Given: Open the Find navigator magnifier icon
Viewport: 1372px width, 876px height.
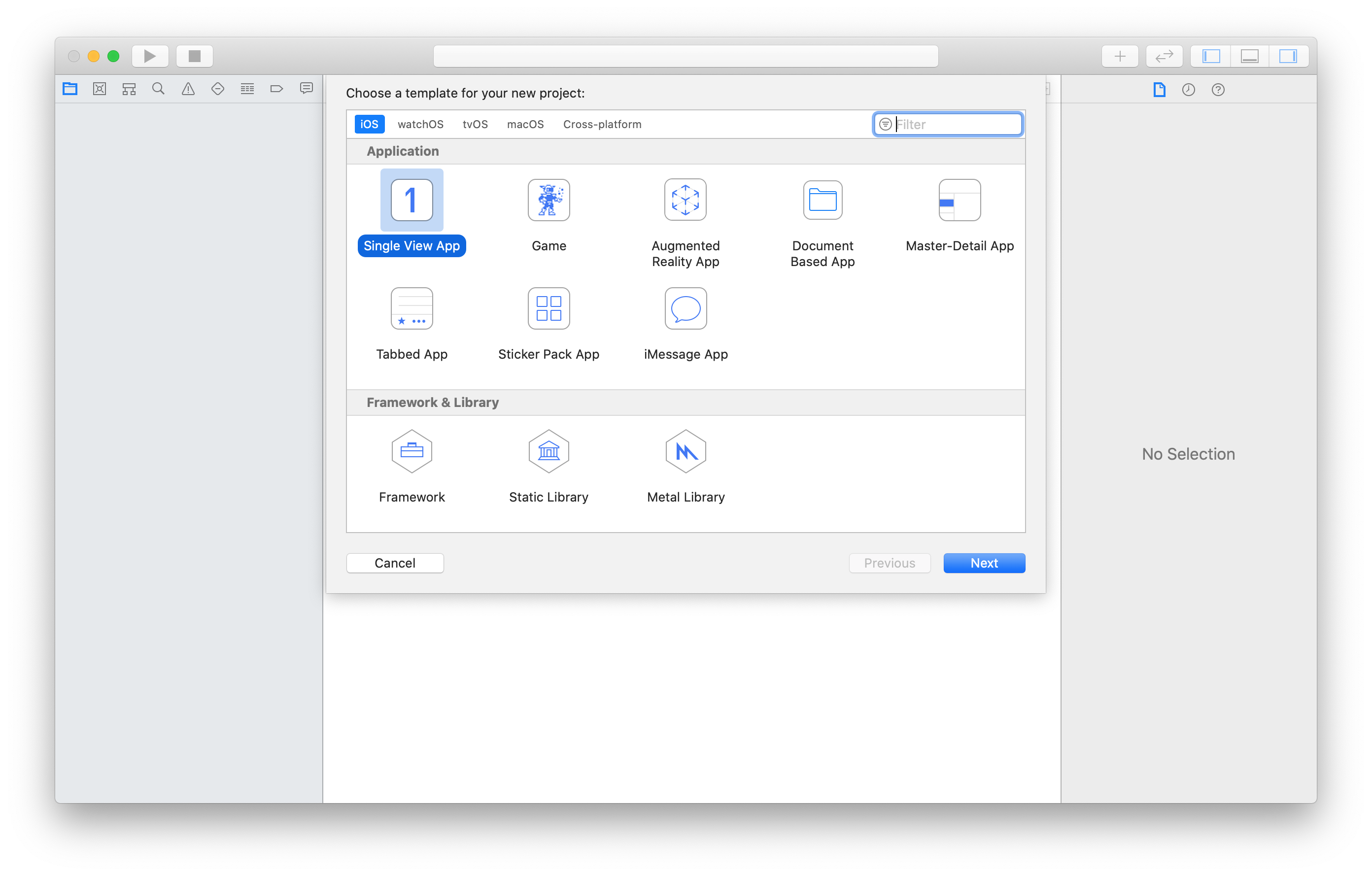Looking at the screenshot, I should (158, 89).
